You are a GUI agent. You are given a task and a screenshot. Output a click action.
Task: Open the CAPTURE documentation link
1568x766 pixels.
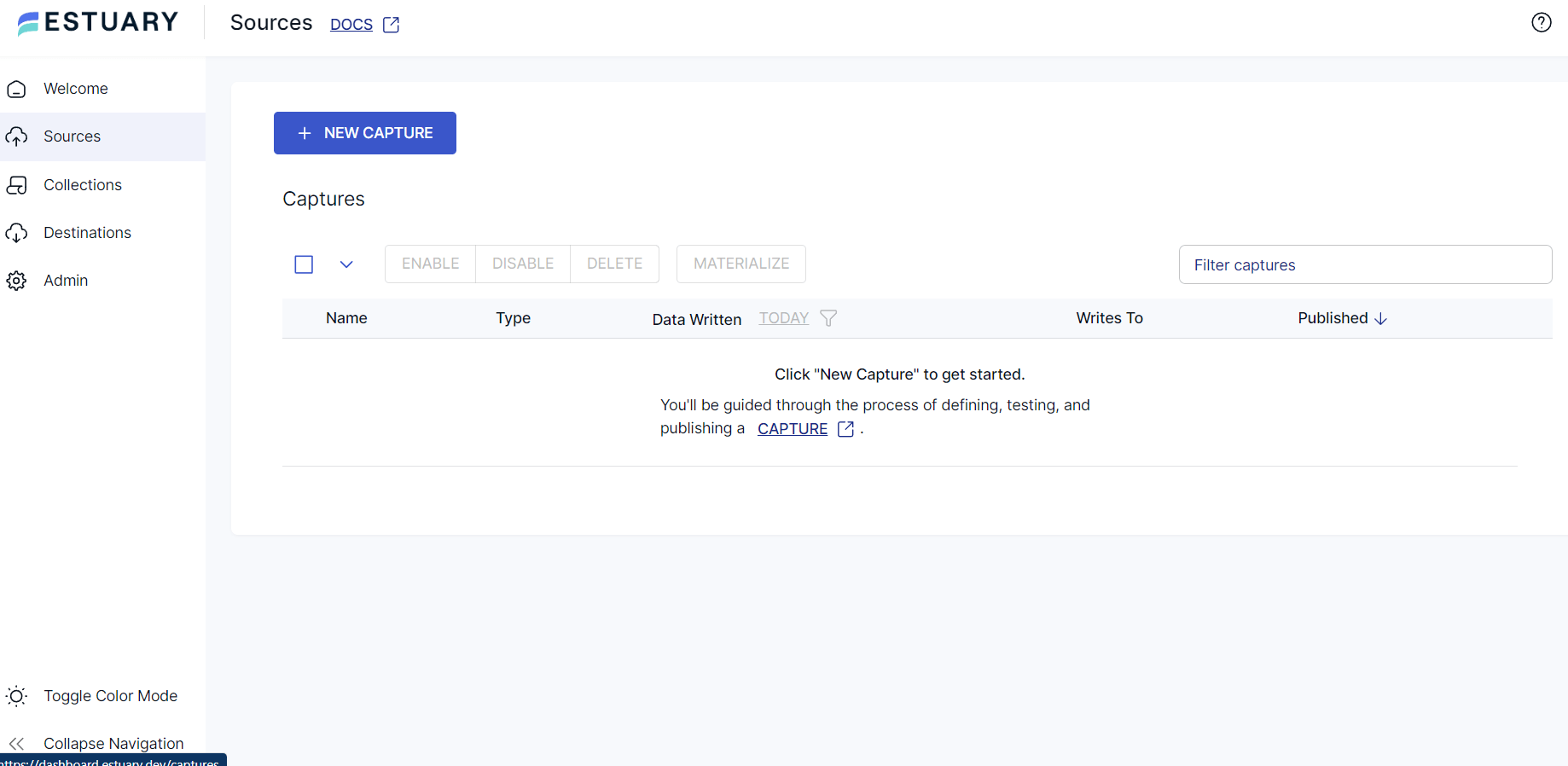(793, 429)
